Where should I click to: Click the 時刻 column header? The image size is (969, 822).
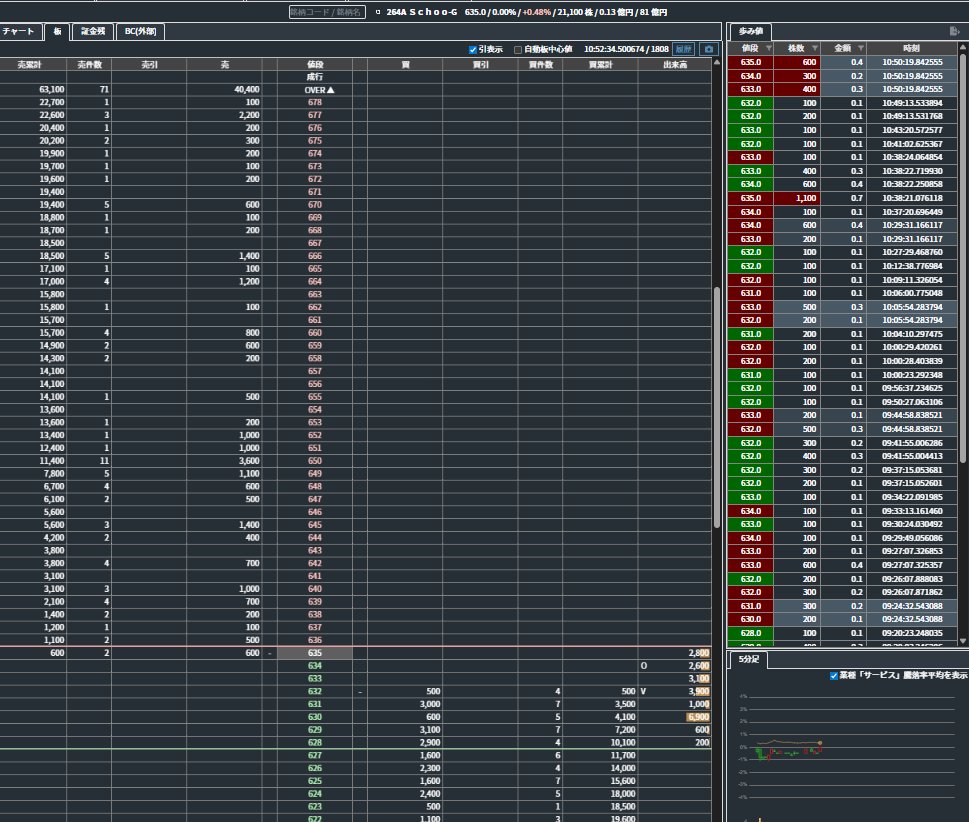[911, 48]
